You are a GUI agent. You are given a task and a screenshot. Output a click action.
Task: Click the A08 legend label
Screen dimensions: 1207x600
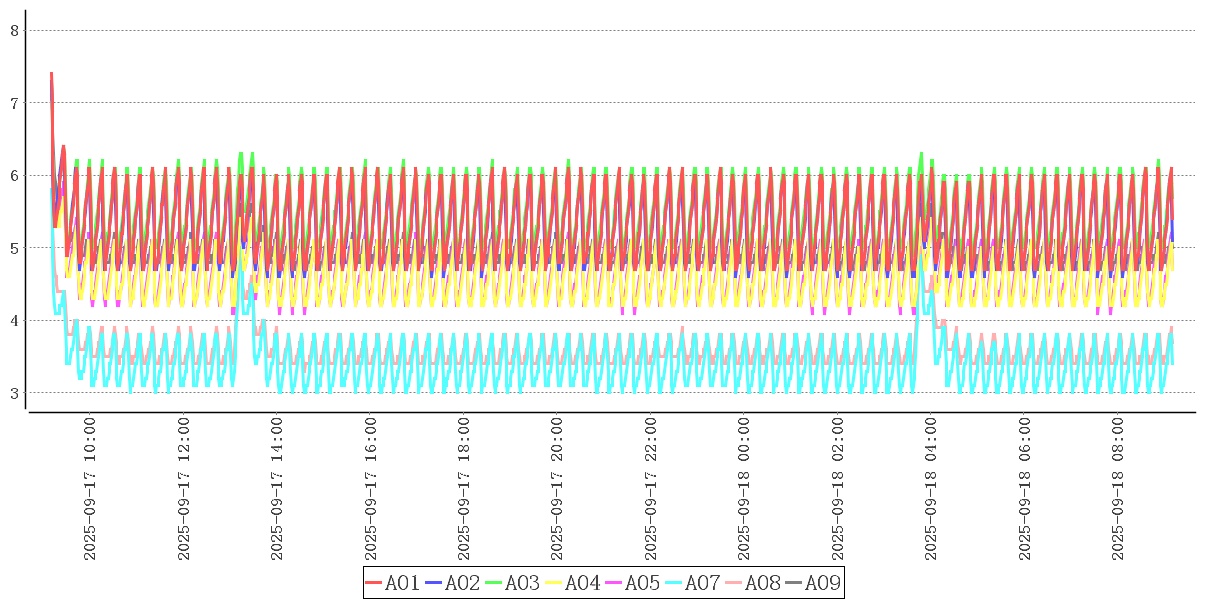pos(762,583)
